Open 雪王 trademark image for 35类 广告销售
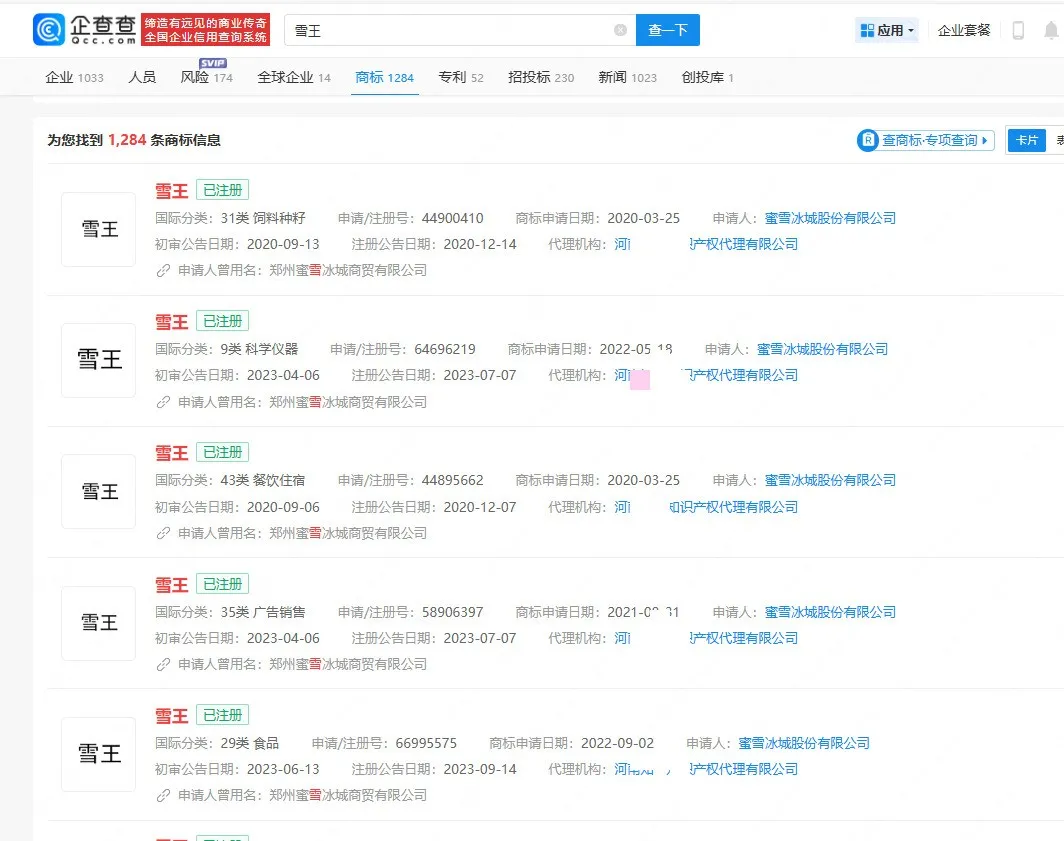 tap(98, 623)
